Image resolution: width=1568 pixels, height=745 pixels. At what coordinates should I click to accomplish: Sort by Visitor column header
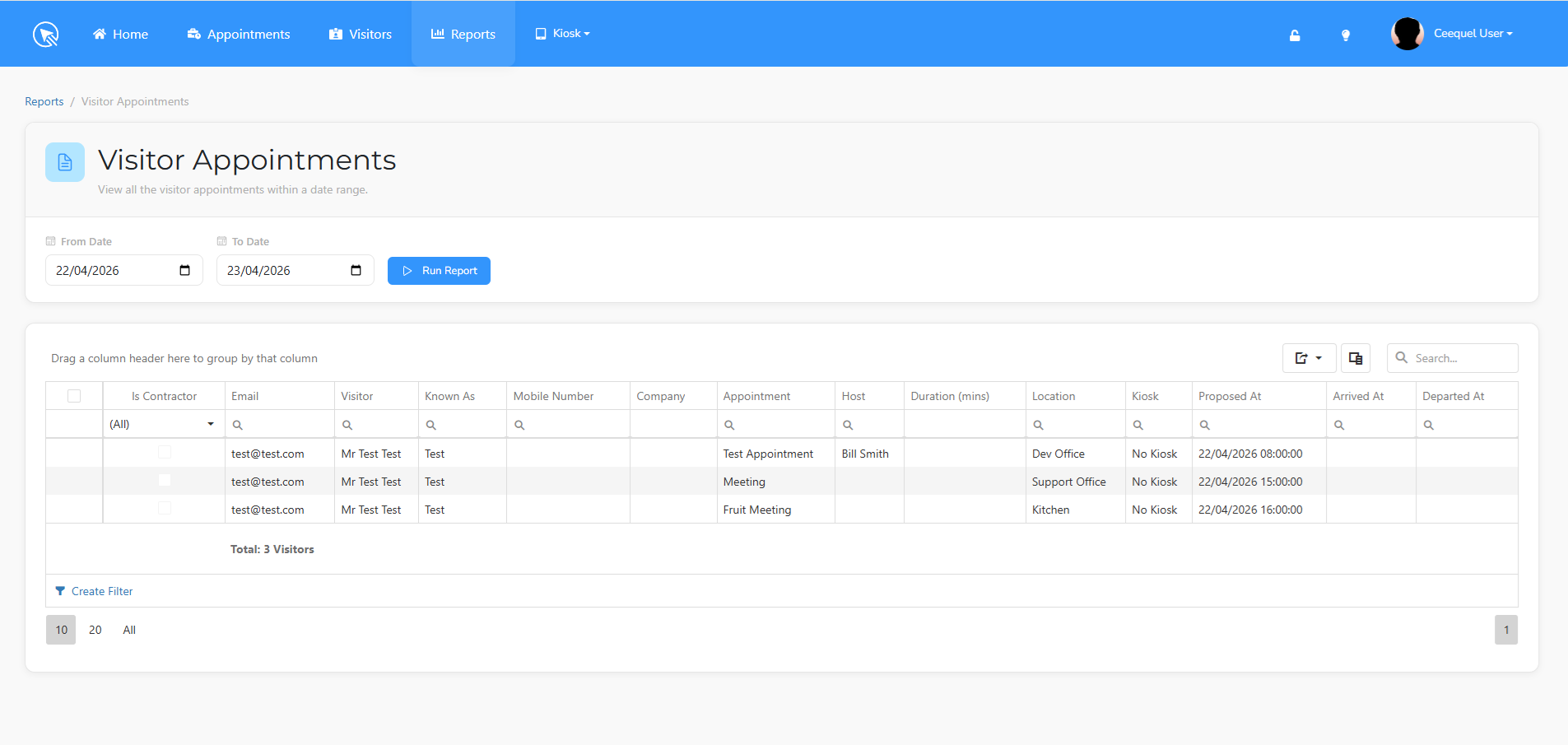pyautogui.click(x=377, y=396)
